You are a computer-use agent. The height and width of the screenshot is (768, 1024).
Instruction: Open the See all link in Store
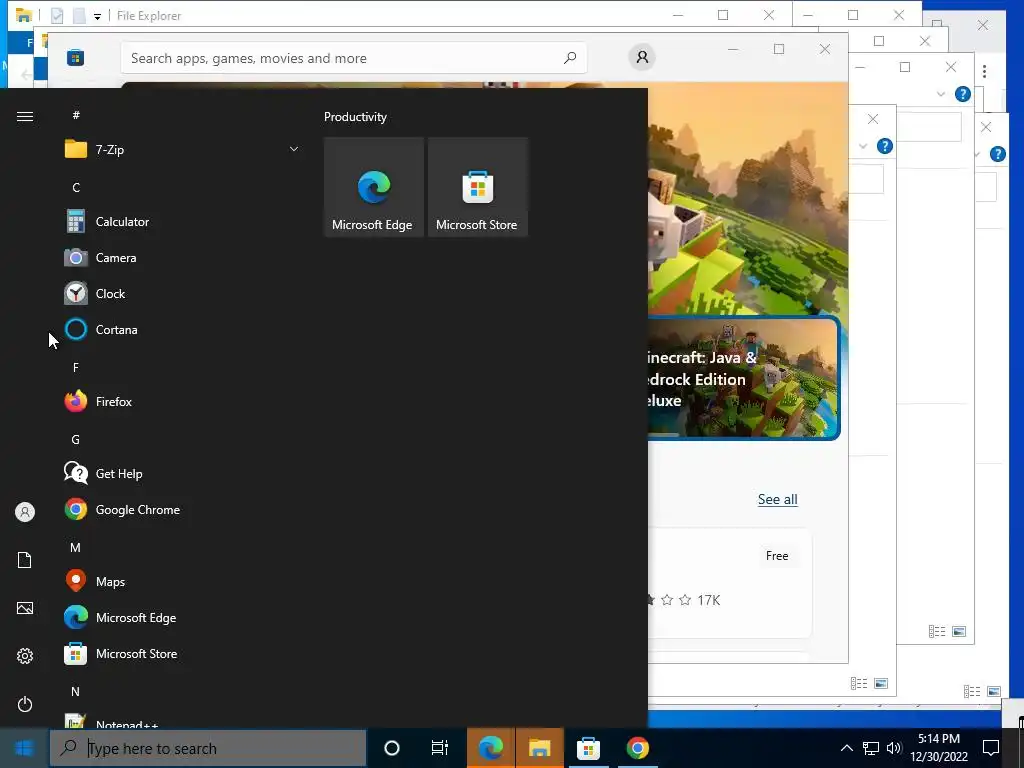(777, 499)
